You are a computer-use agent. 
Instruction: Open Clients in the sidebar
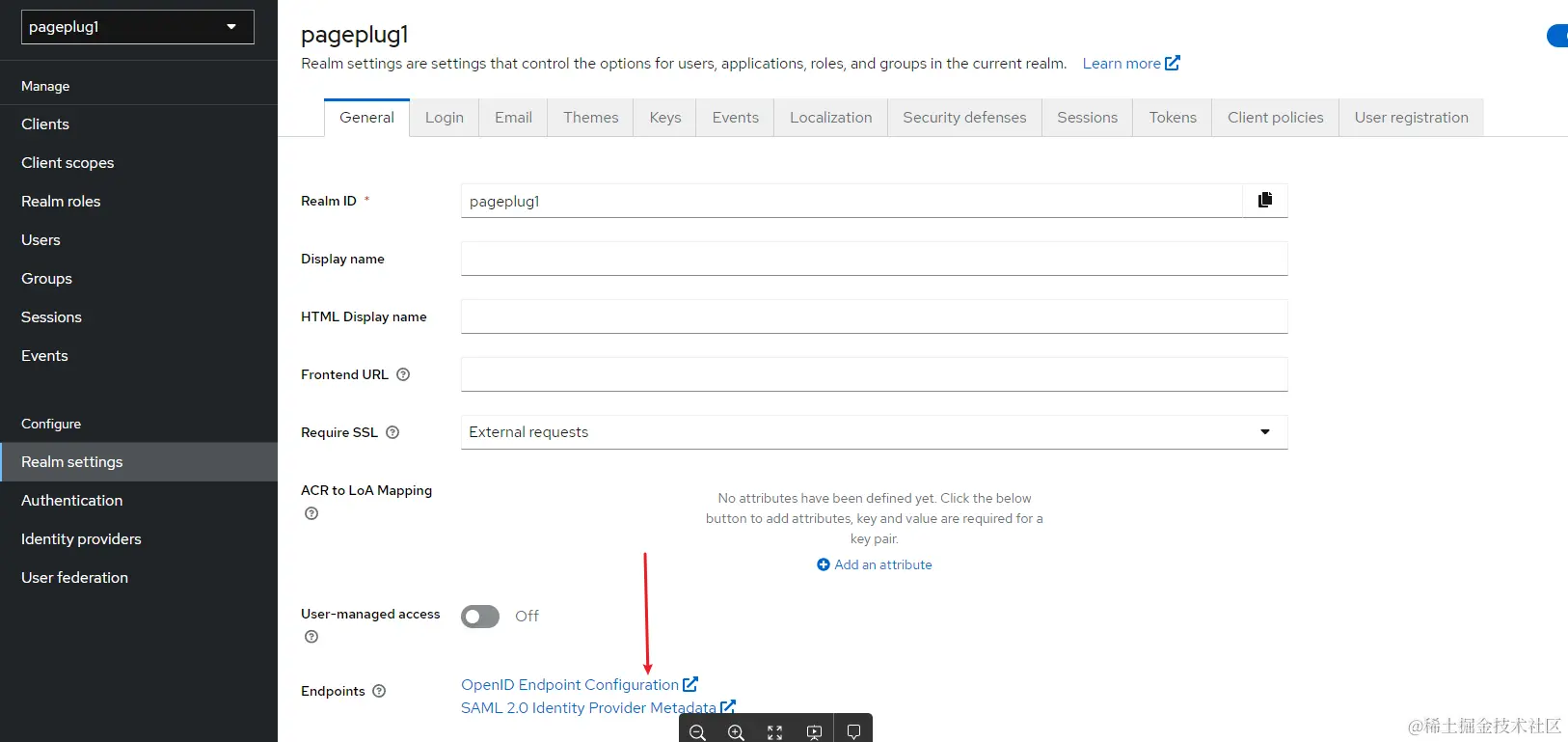(x=139, y=124)
